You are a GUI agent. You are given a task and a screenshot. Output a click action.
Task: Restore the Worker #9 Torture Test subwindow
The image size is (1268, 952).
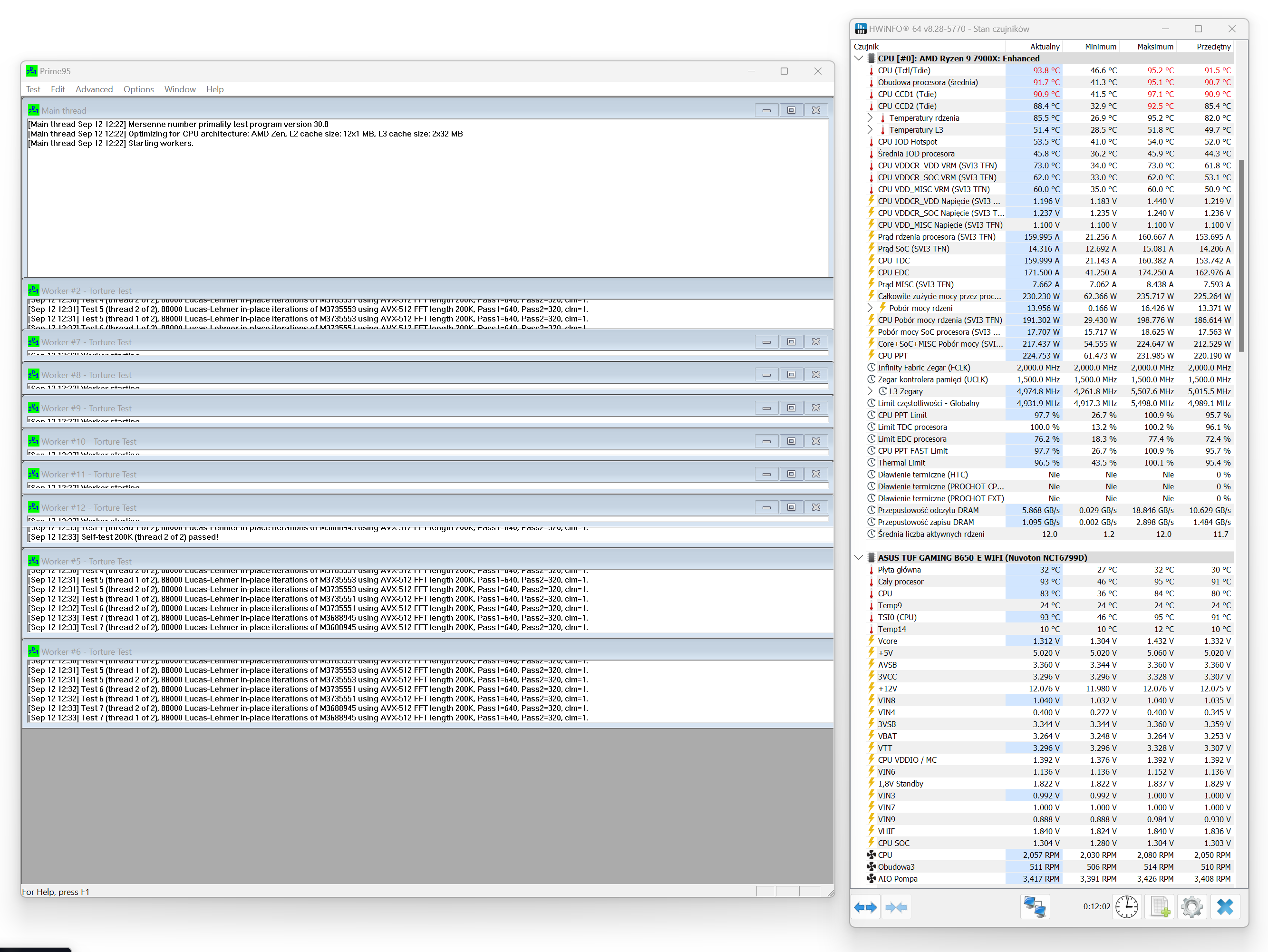(x=791, y=408)
